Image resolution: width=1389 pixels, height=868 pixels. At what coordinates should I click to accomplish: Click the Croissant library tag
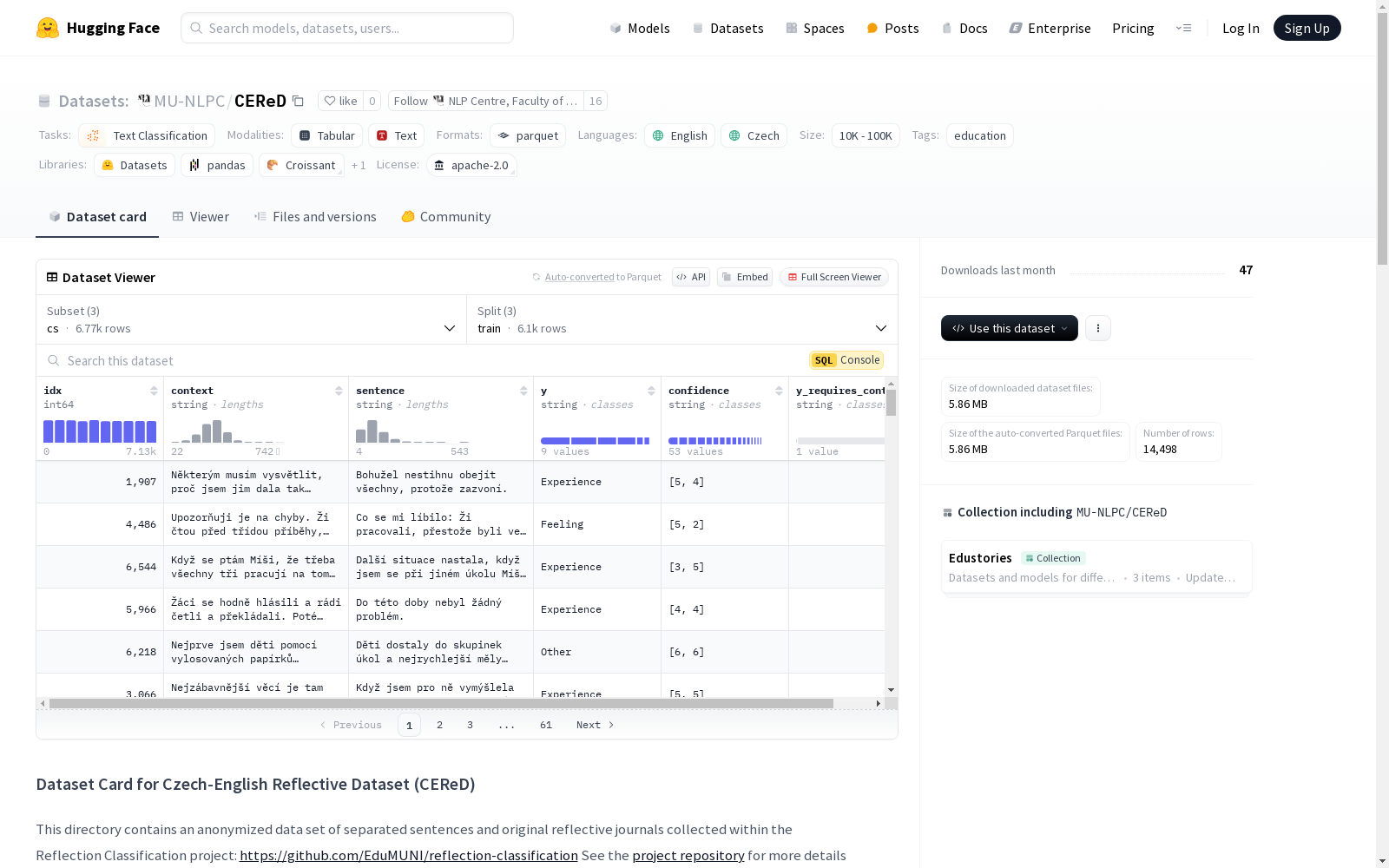301,165
